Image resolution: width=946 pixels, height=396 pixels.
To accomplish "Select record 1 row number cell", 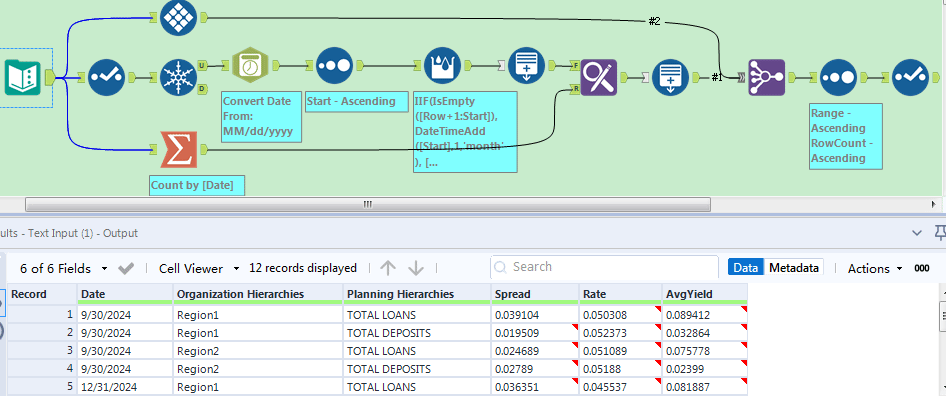I will coord(43,315).
